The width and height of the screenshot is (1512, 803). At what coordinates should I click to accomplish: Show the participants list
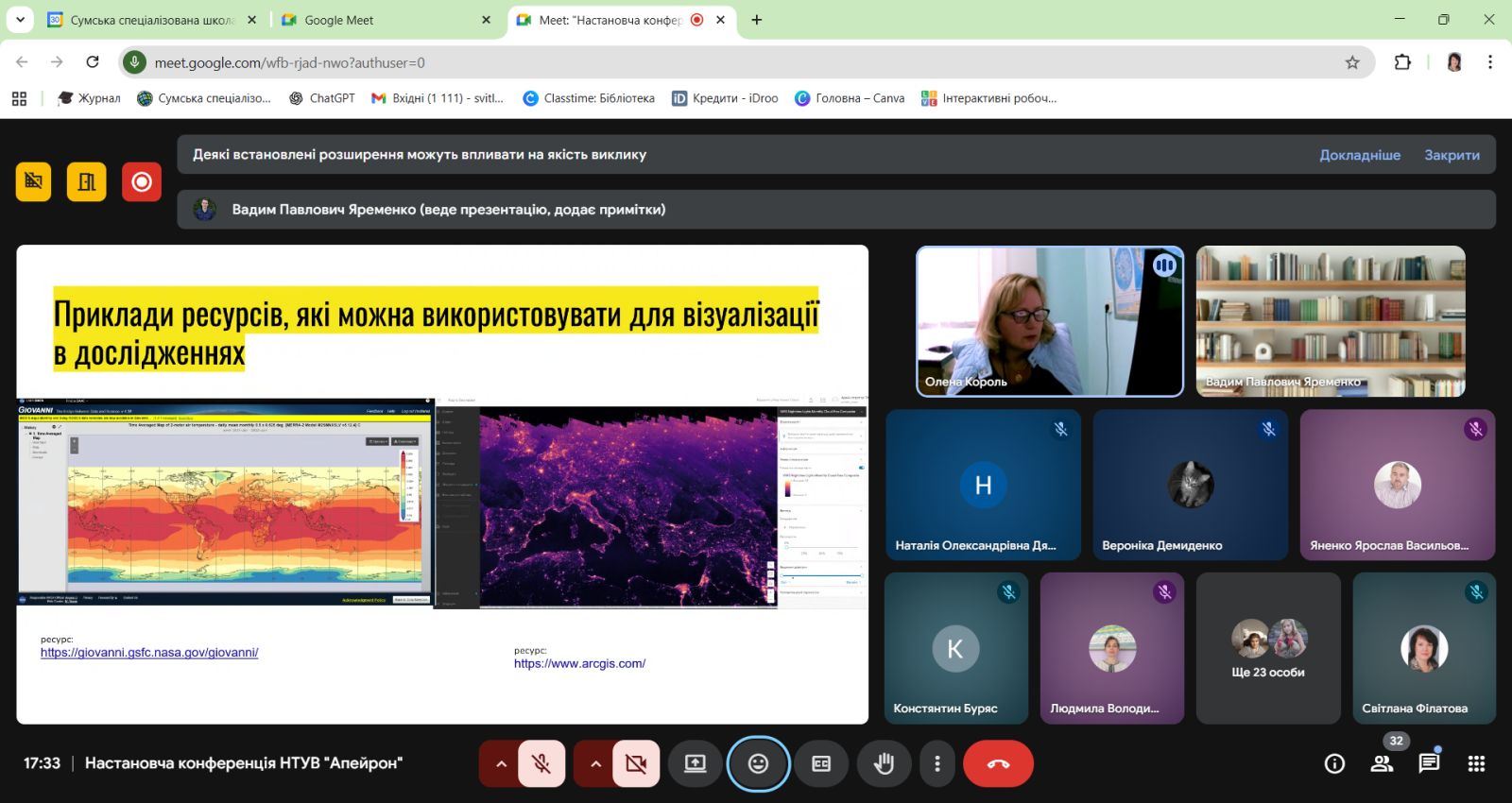pos(1382,763)
